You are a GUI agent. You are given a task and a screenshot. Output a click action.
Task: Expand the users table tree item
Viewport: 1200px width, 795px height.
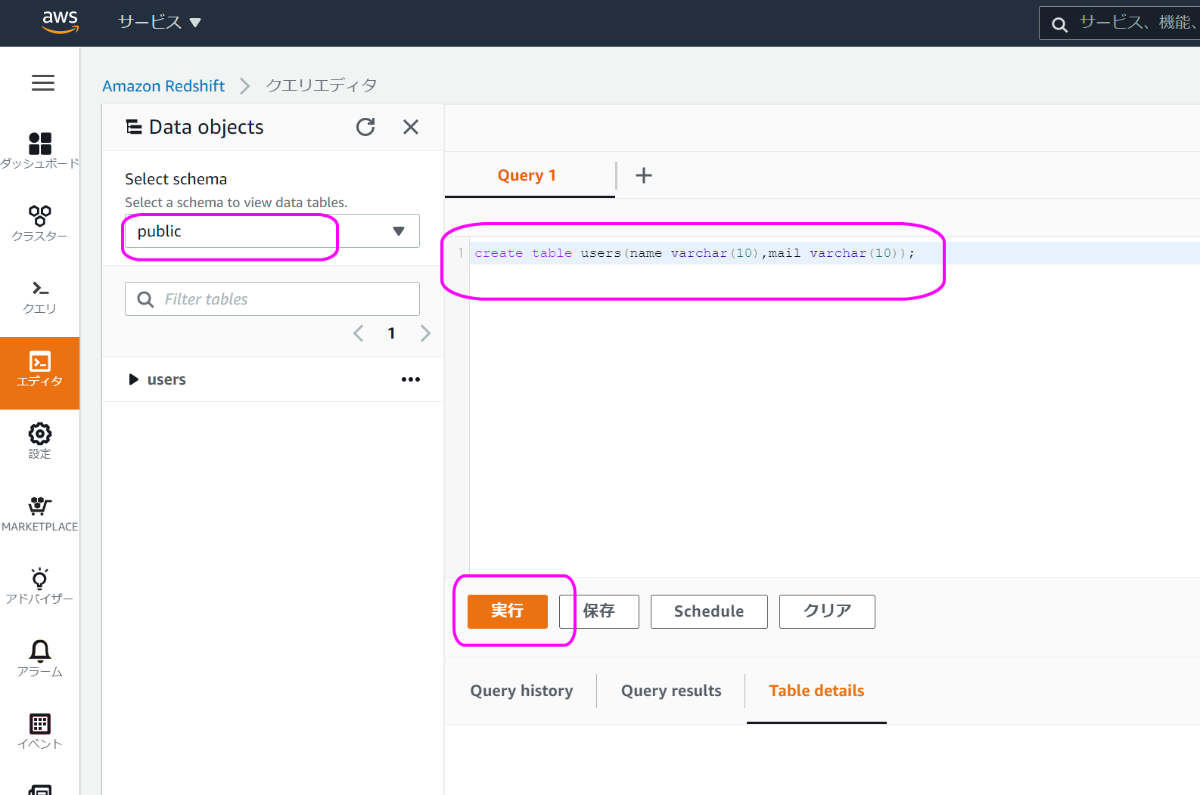(134, 380)
